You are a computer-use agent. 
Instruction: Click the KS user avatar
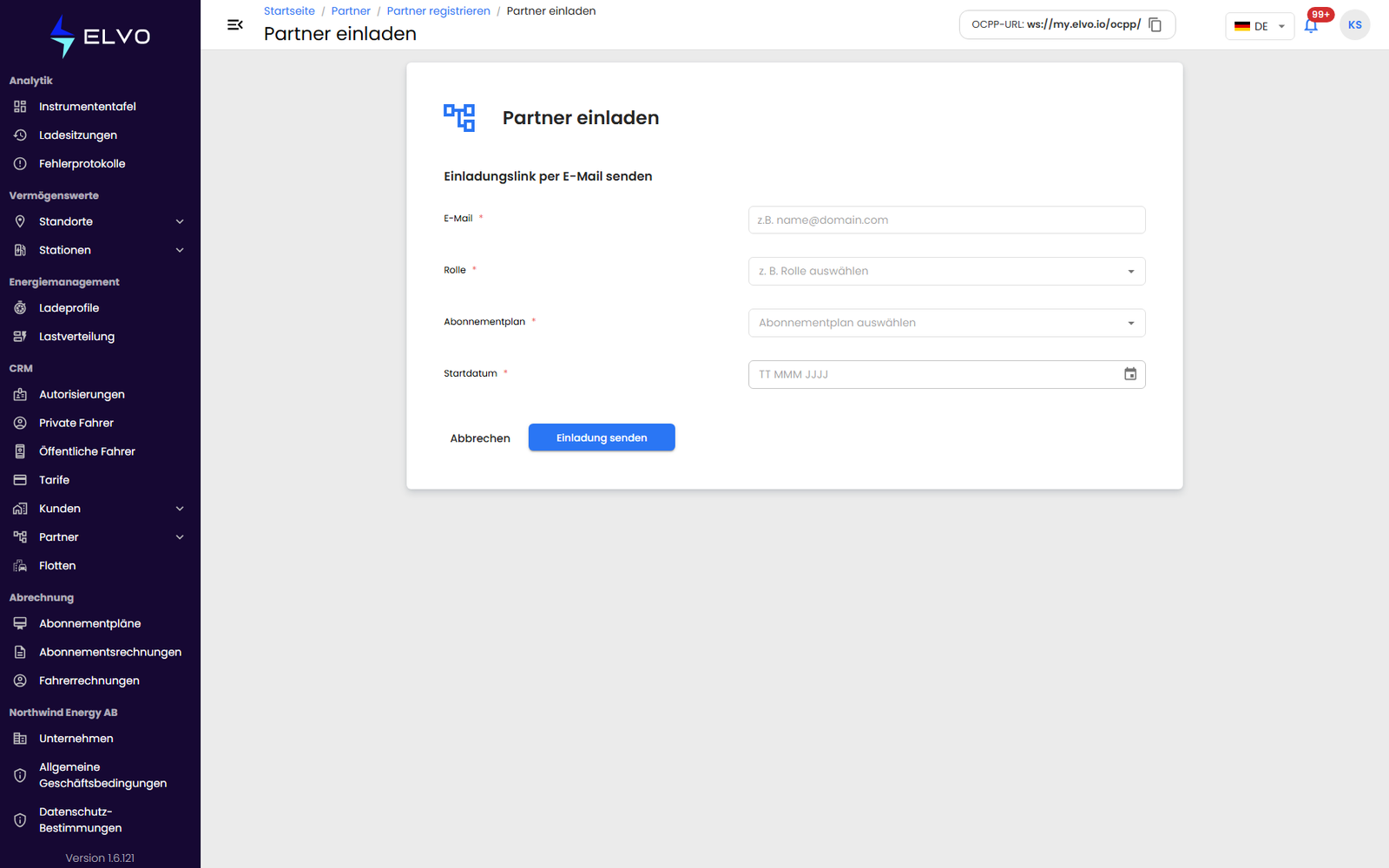tap(1354, 25)
